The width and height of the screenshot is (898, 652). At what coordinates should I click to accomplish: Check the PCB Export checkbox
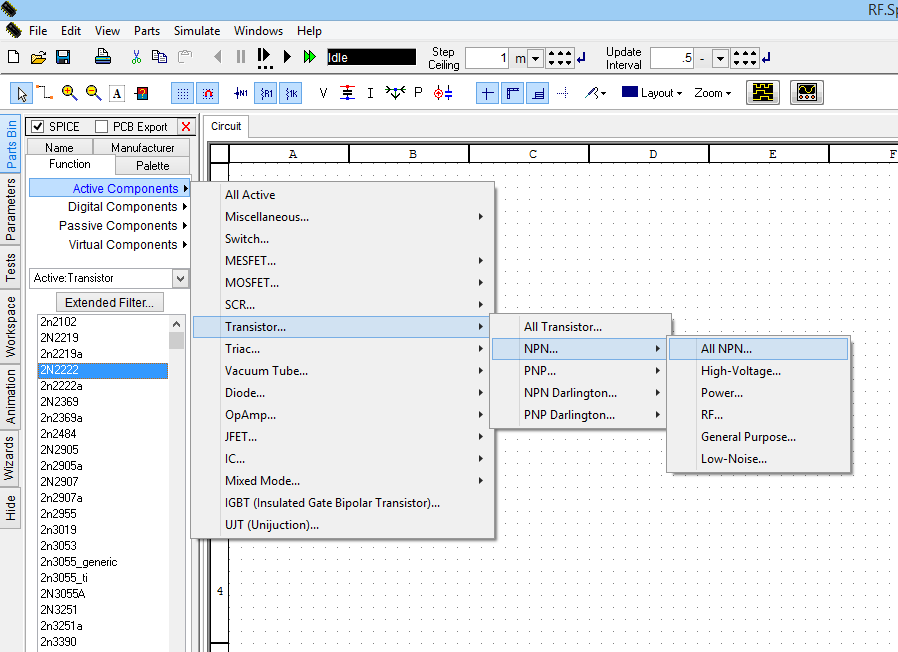101,127
